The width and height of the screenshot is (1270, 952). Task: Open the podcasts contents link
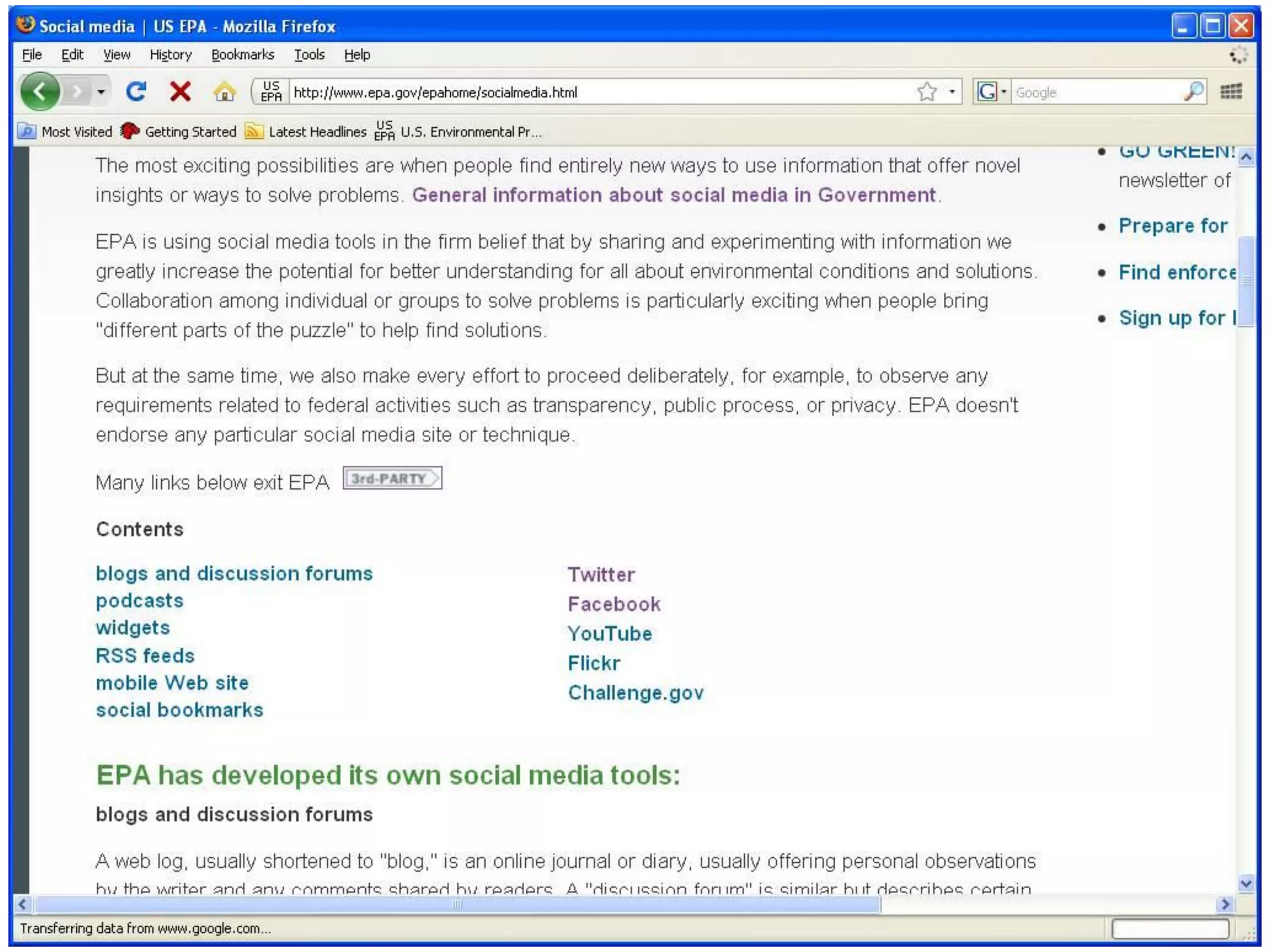point(140,601)
